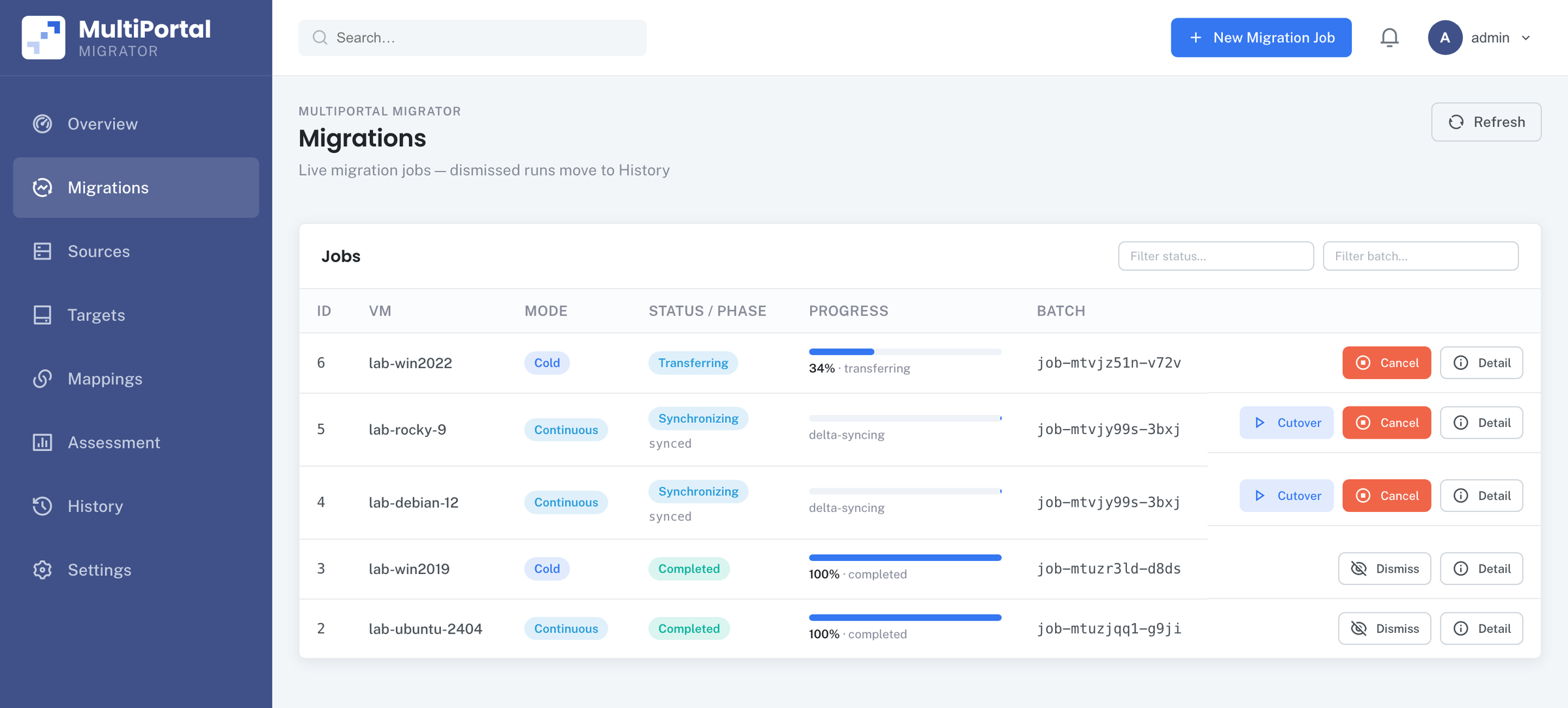The height and width of the screenshot is (708, 1568).
Task: Click lab-ubuntu-2404's Continuous mode badge
Action: pyautogui.click(x=566, y=628)
